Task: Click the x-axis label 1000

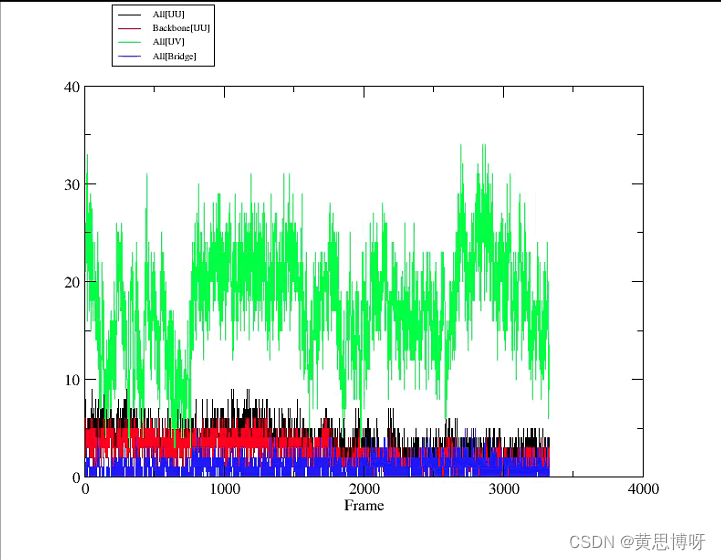Action: pyautogui.click(x=224, y=489)
